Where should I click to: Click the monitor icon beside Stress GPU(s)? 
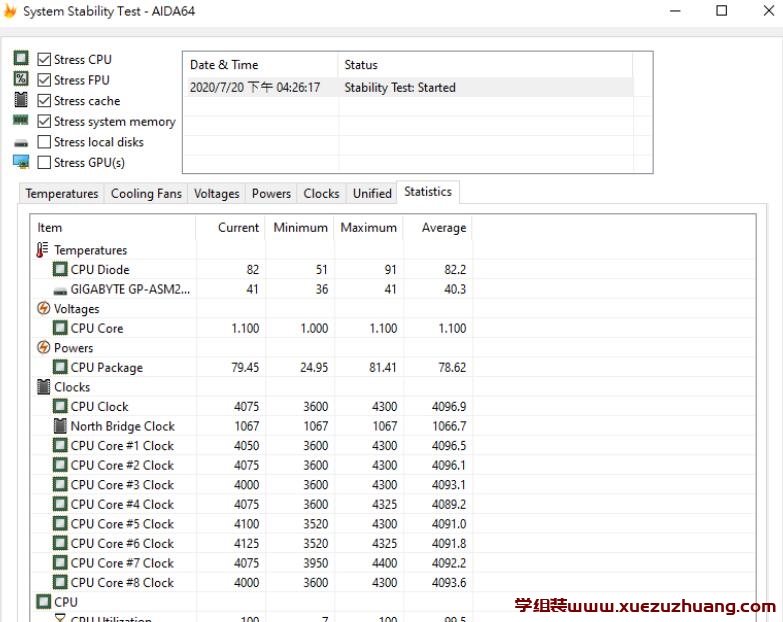[x=21, y=162]
